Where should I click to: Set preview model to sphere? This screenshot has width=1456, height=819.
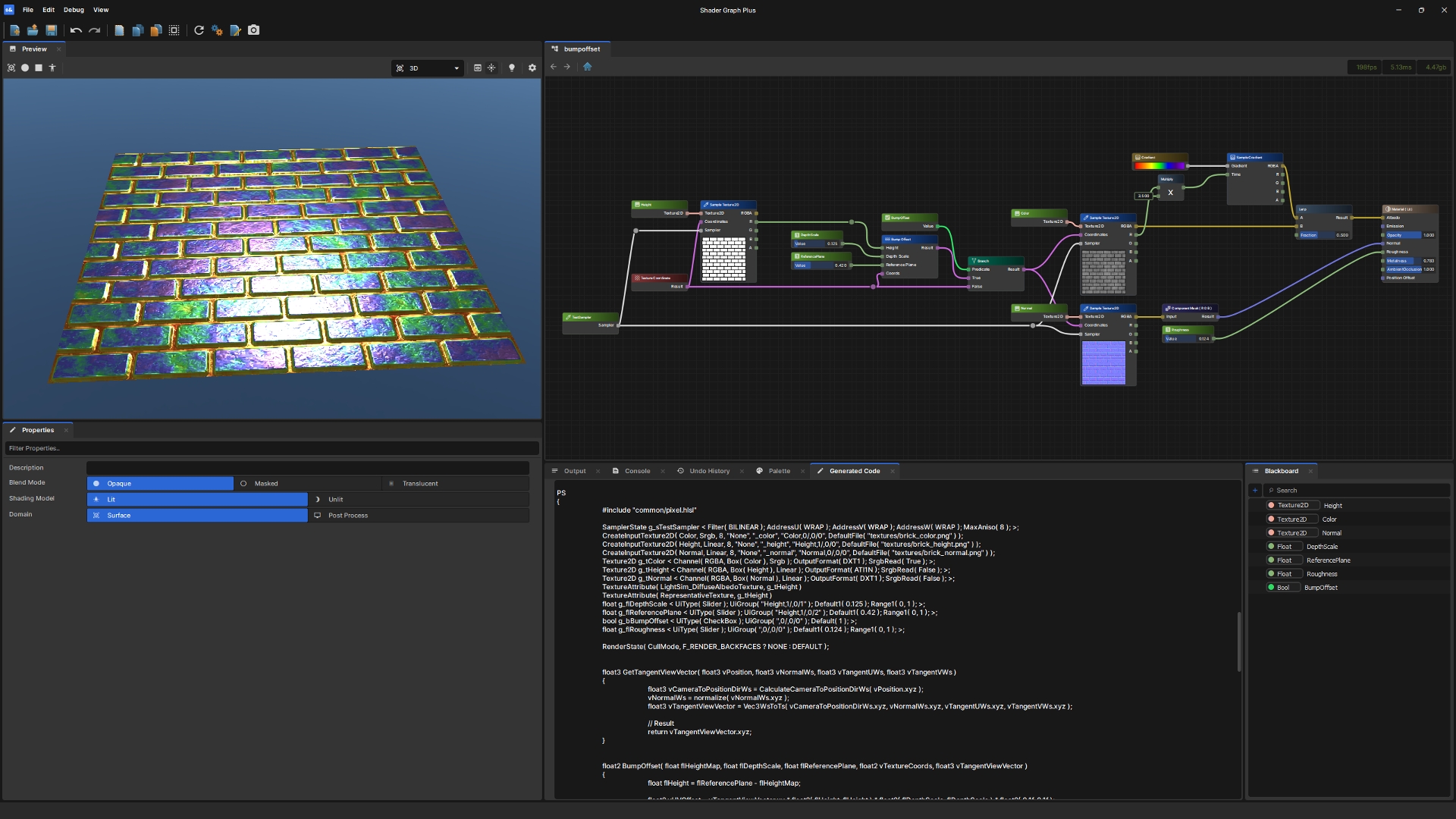click(x=25, y=67)
